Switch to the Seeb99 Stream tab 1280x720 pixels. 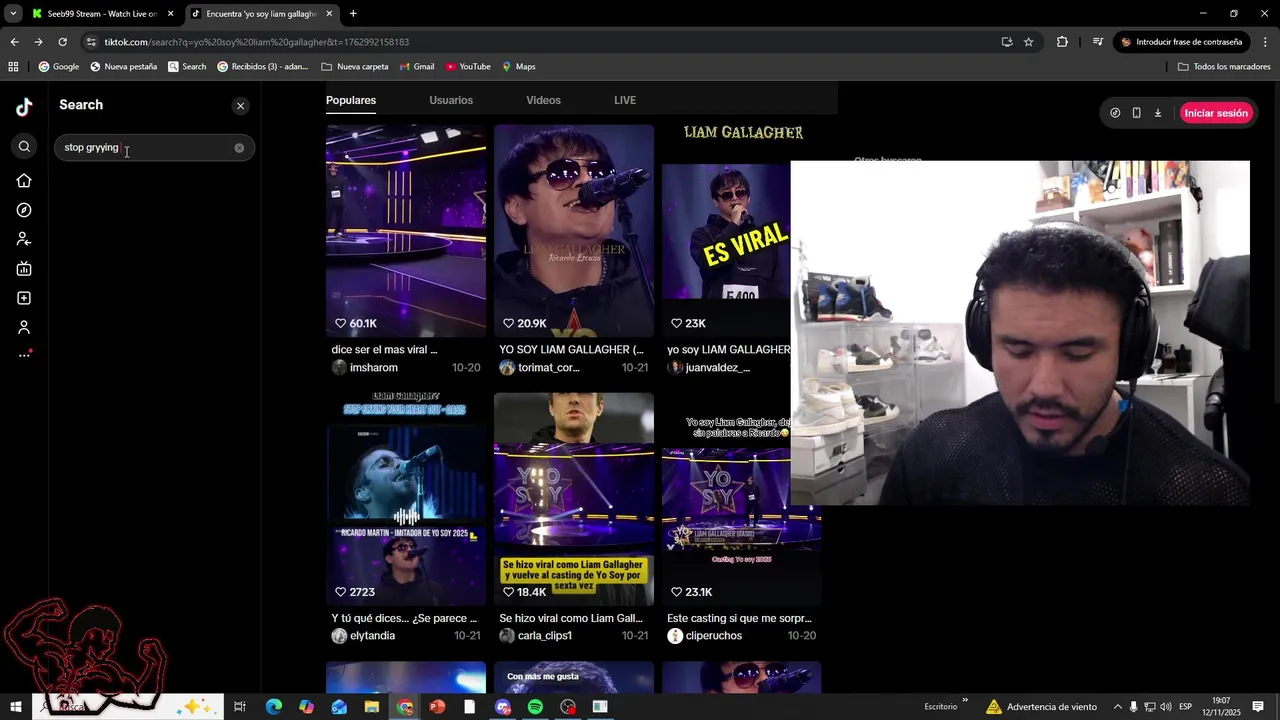(100, 14)
